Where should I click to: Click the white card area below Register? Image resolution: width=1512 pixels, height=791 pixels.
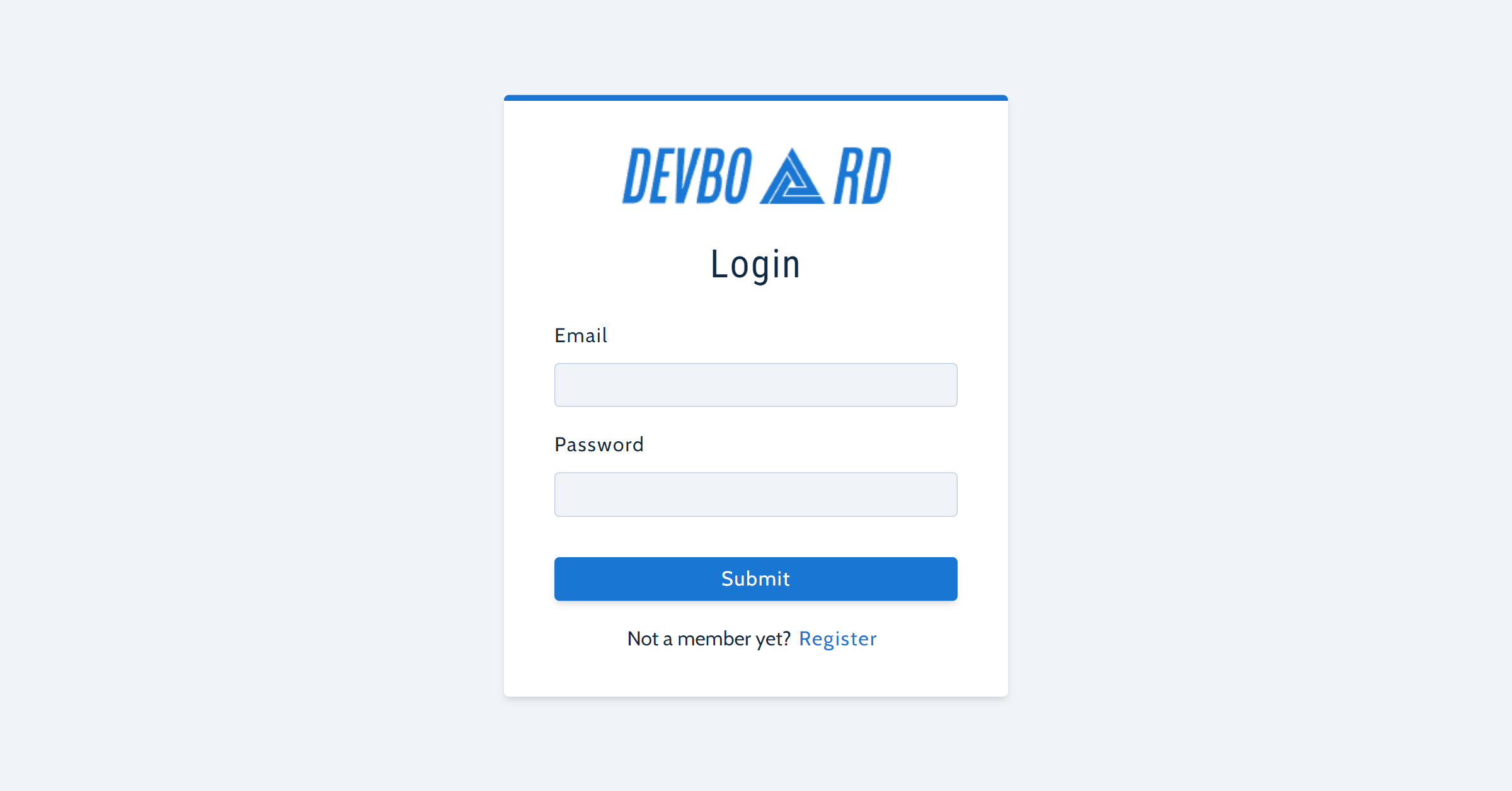(755, 674)
